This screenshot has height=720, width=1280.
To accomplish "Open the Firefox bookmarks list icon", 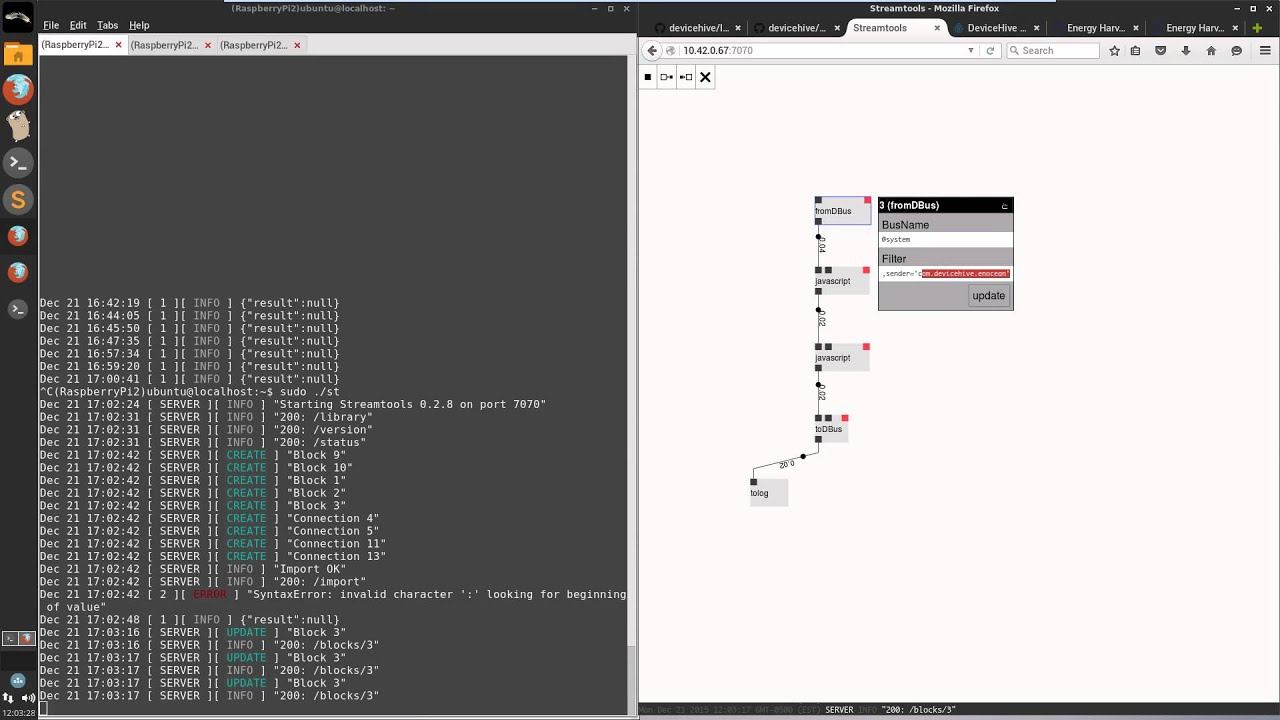I will pyautogui.click(x=1136, y=50).
